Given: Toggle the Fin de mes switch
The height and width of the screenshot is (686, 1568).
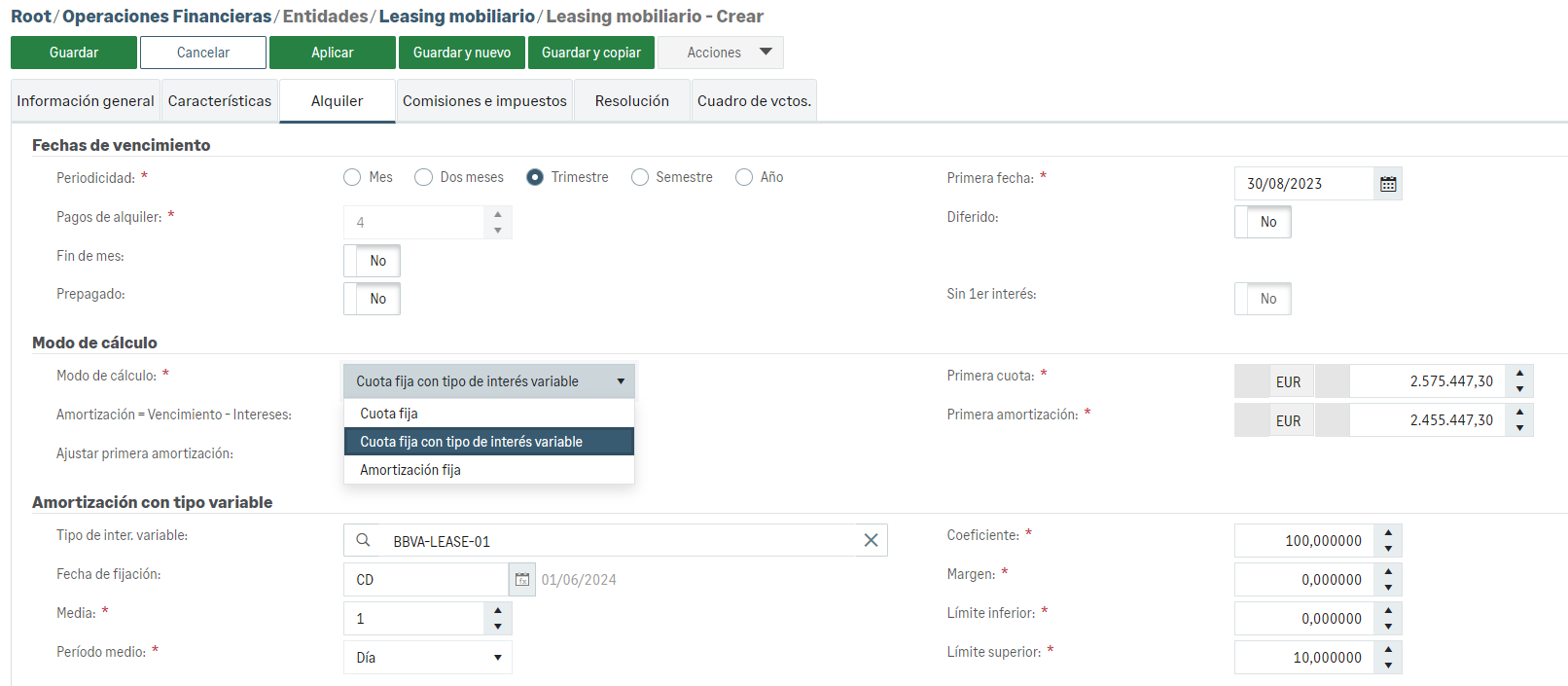Looking at the screenshot, I should [x=372, y=261].
